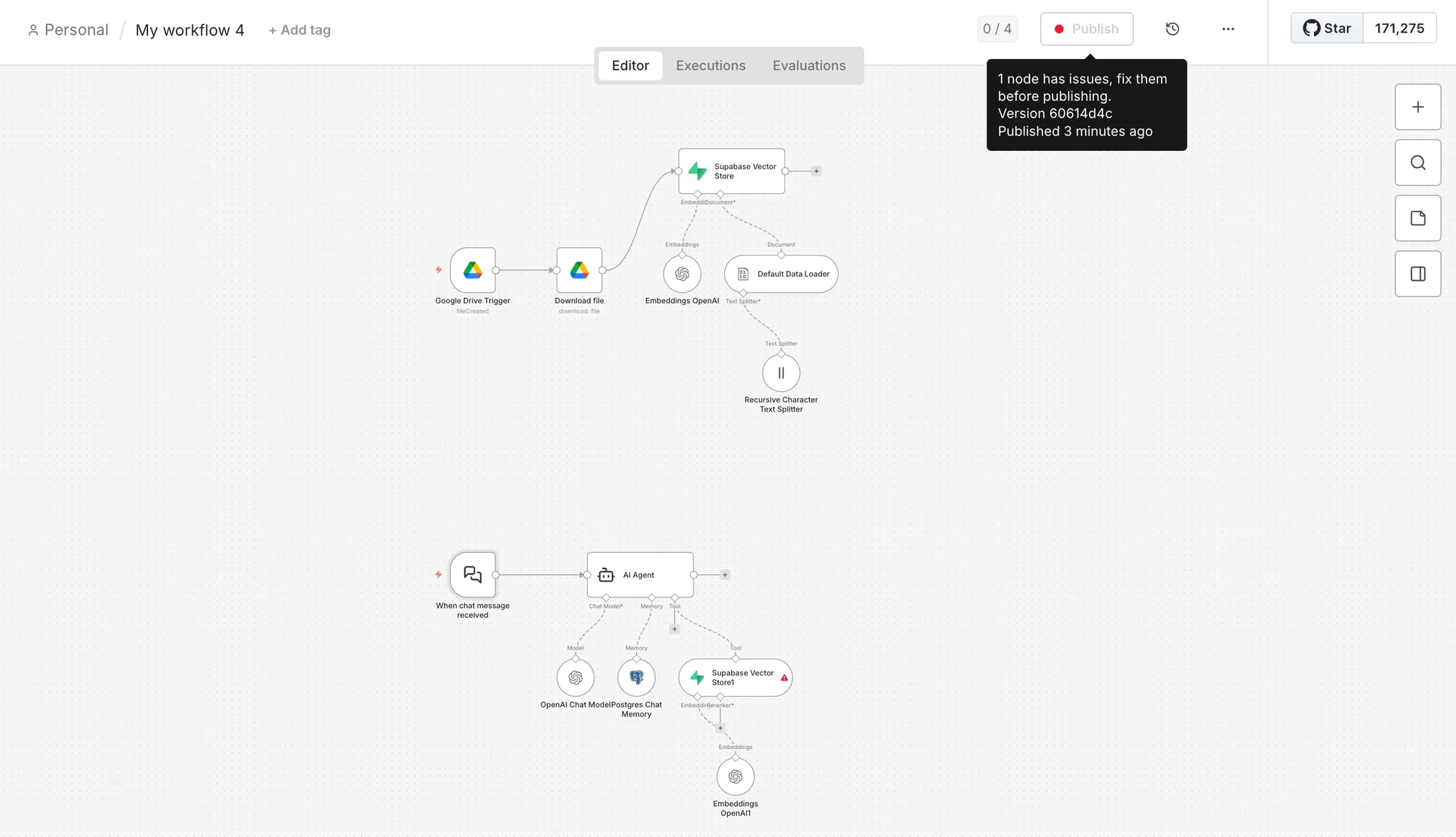Image resolution: width=1456 pixels, height=837 pixels.
Task: Click the When chat message received node
Action: (472, 575)
